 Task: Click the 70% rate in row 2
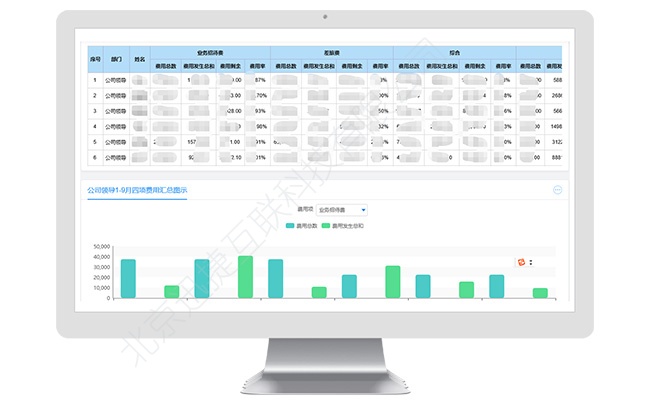261,95
